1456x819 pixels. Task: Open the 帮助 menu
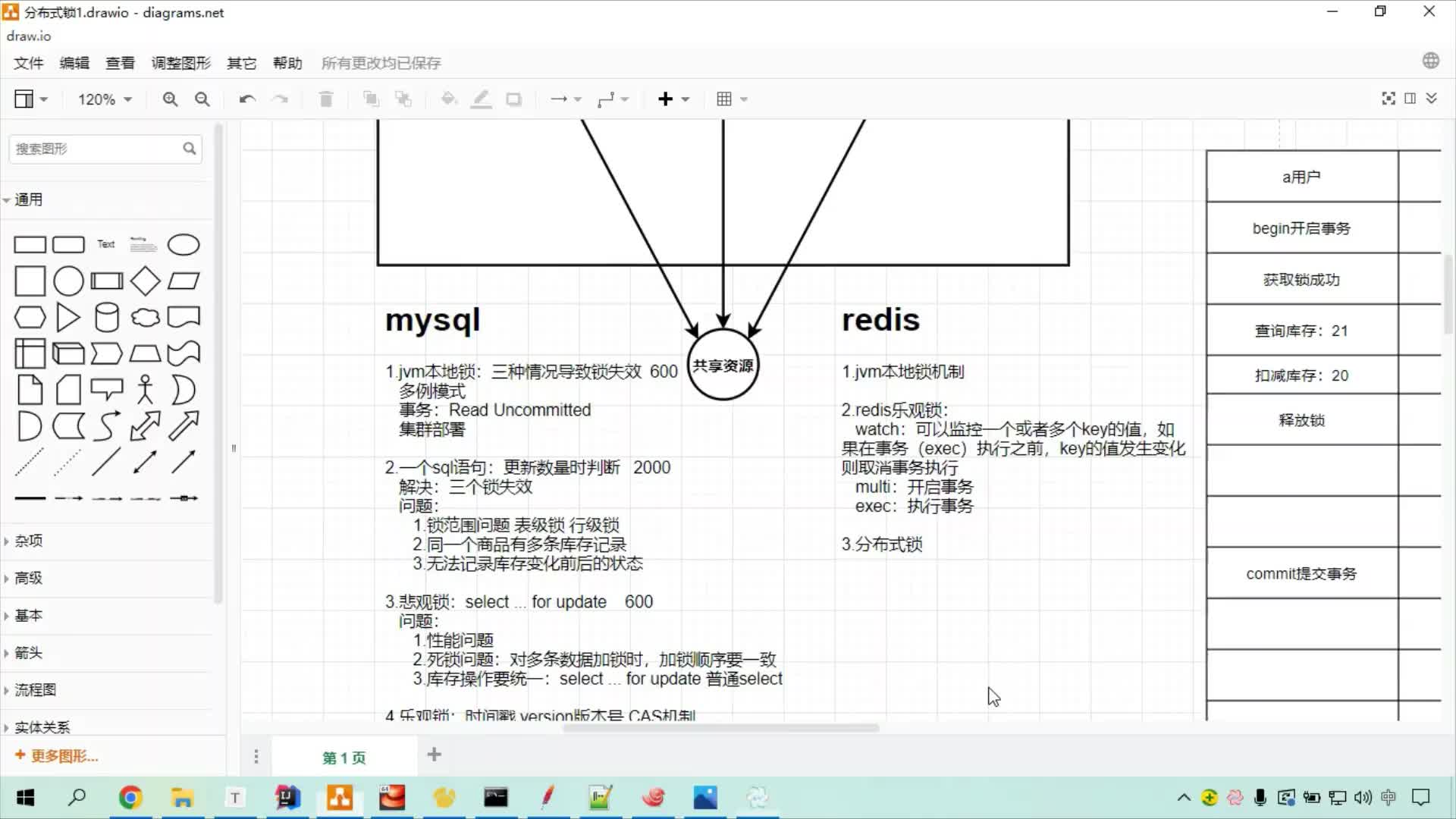(287, 63)
